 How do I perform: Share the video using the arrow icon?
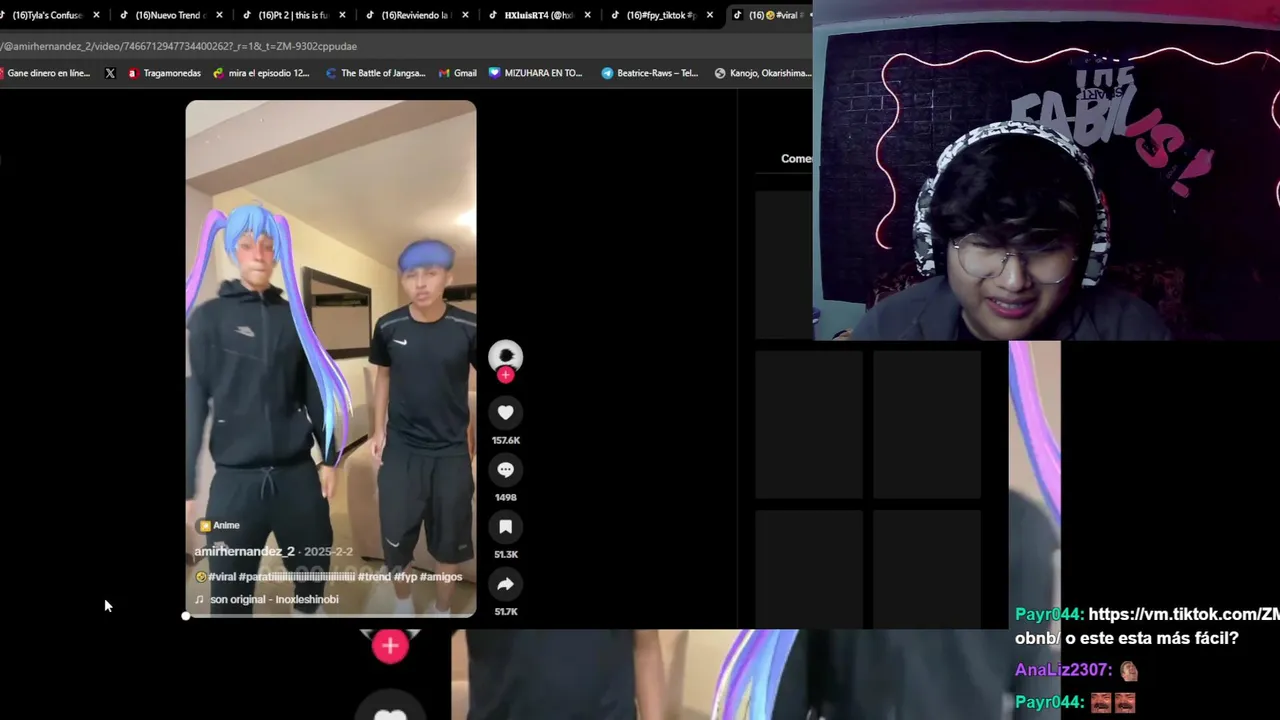click(505, 584)
